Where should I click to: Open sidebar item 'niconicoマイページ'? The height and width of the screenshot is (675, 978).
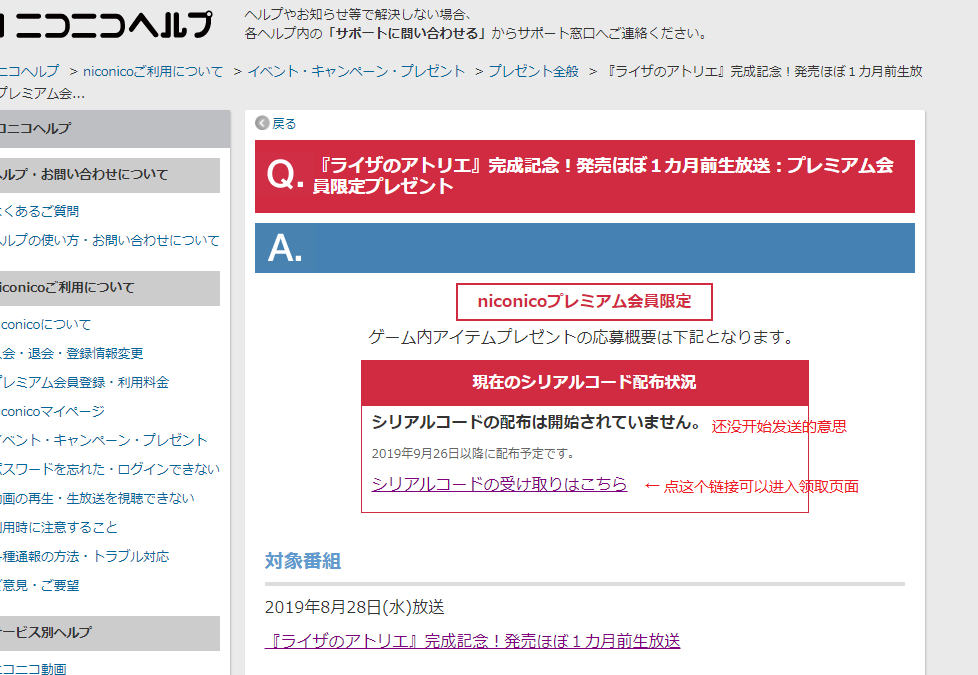[x=52, y=411]
